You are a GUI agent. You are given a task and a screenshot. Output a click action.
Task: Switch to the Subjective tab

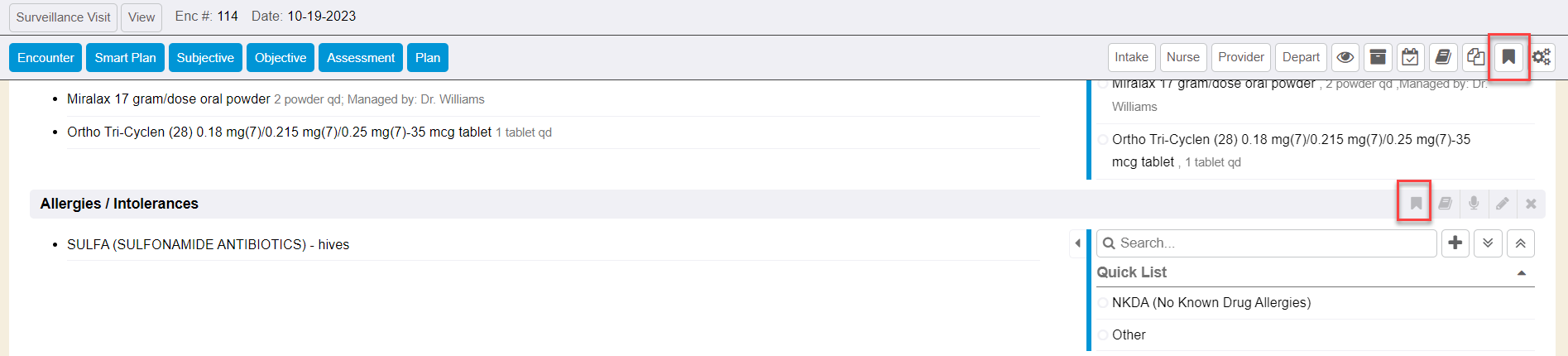[x=205, y=58]
